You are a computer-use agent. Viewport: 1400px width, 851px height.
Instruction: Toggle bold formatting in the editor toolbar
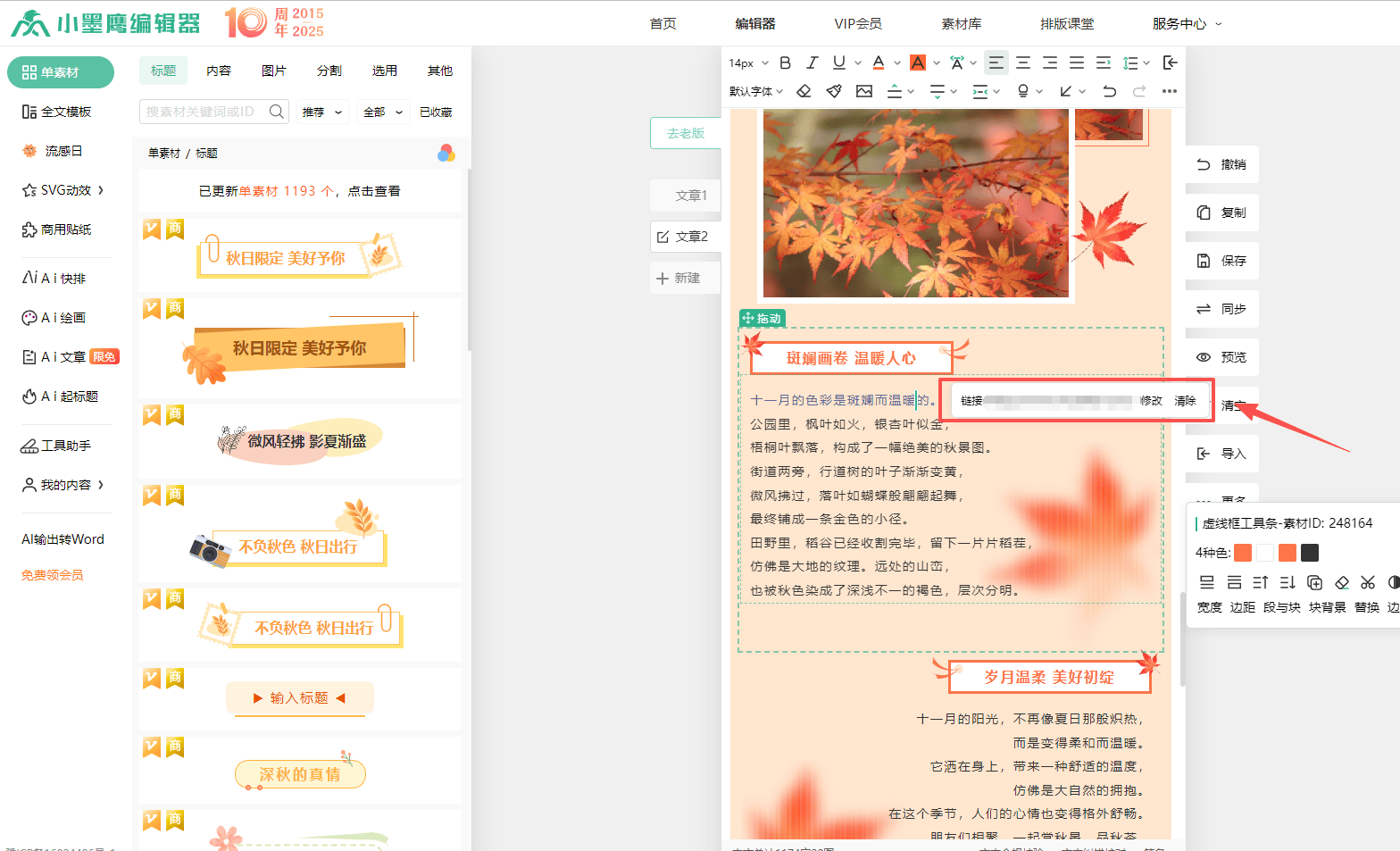point(785,63)
